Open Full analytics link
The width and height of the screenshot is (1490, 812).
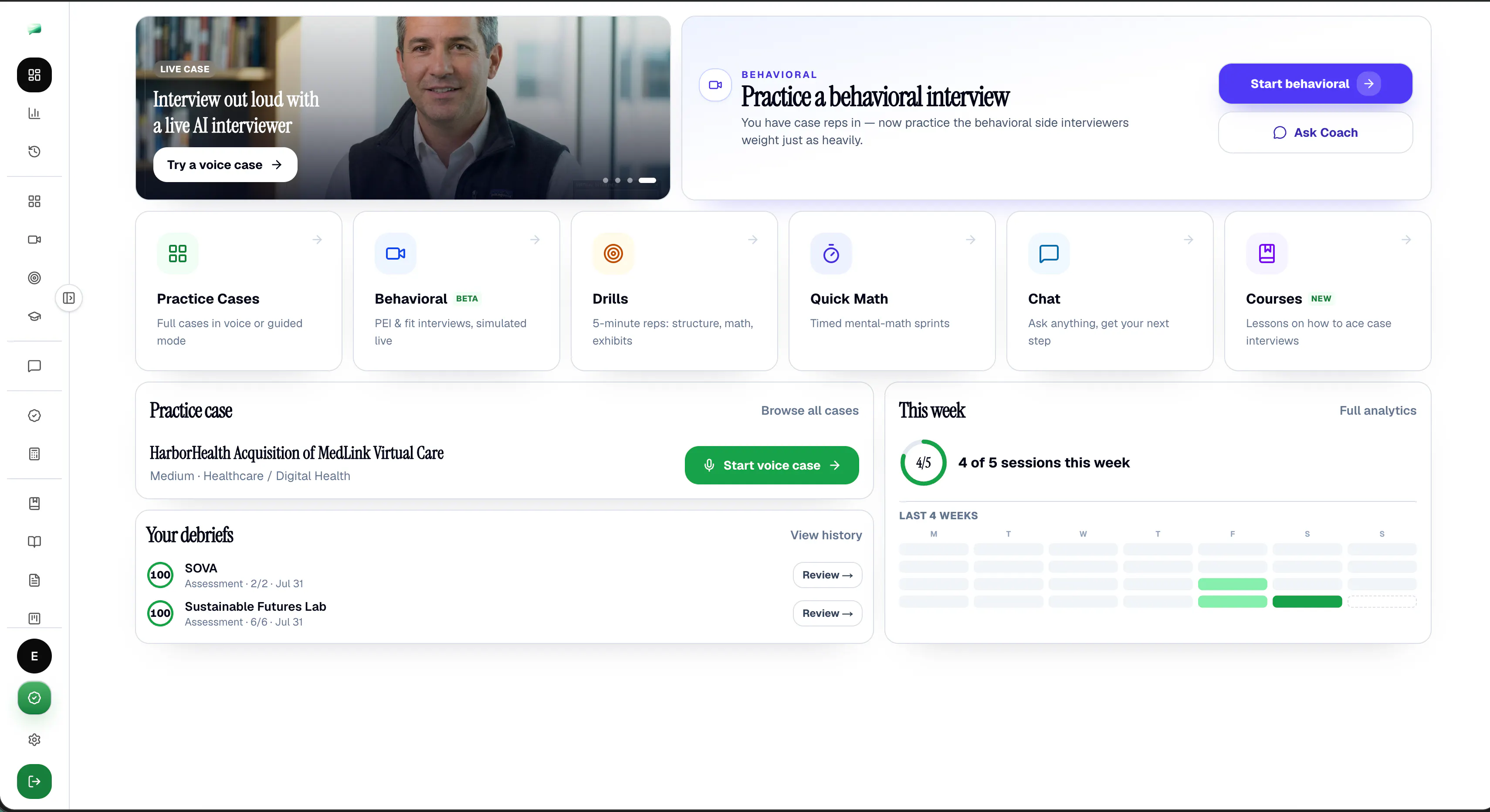pyautogui.click(x=1378, y=411)
